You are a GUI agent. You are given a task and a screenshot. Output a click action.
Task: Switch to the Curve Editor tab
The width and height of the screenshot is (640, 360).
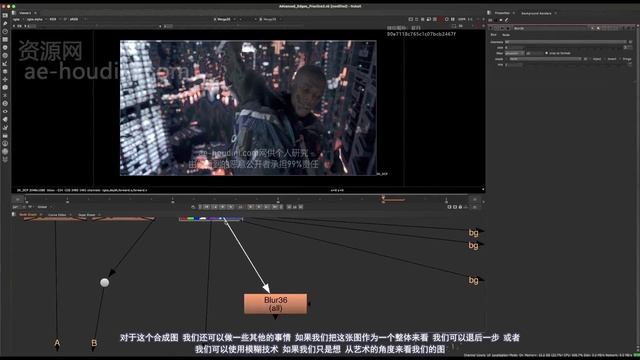[57, 215]
